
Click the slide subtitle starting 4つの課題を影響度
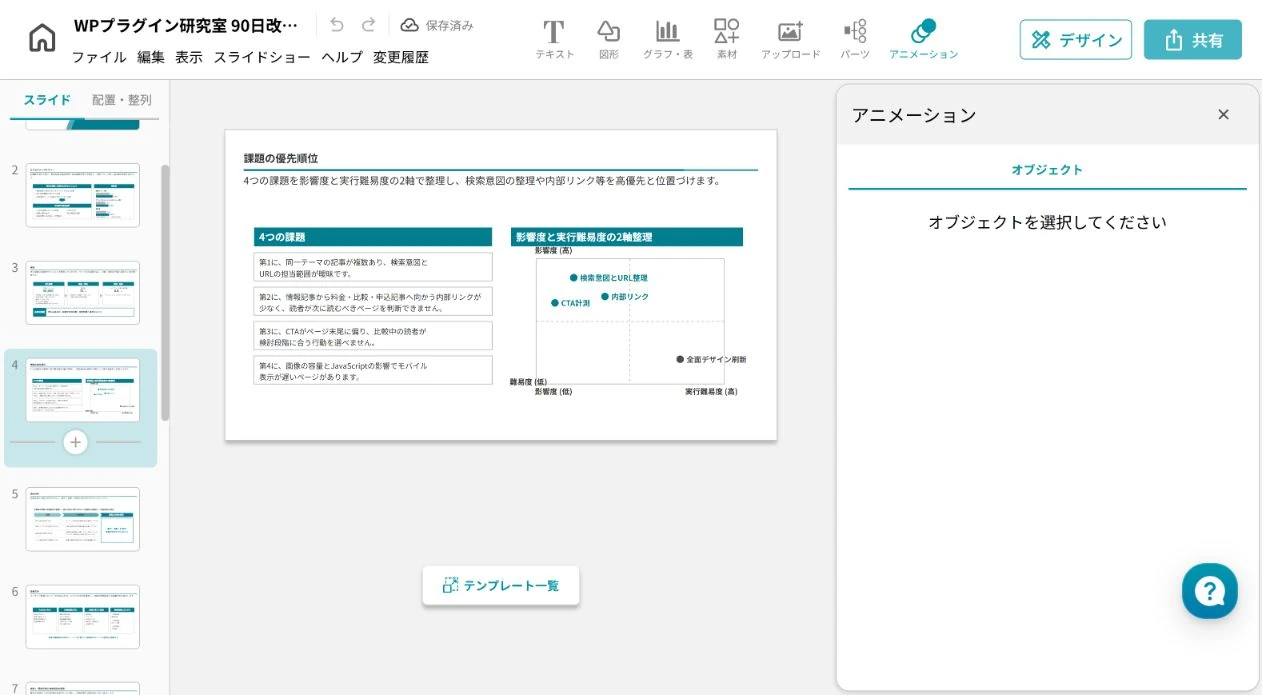(482, 181)
